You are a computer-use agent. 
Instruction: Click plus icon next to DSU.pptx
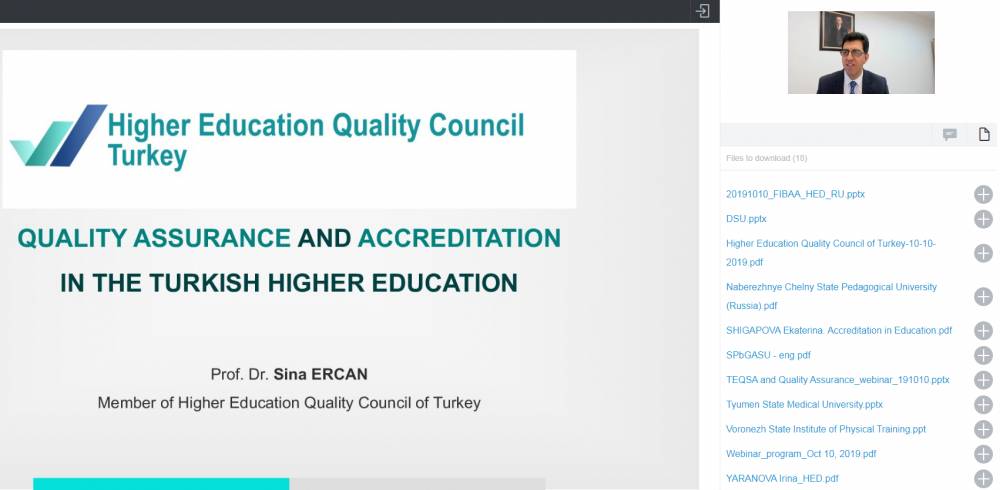[x=983, y=219]
